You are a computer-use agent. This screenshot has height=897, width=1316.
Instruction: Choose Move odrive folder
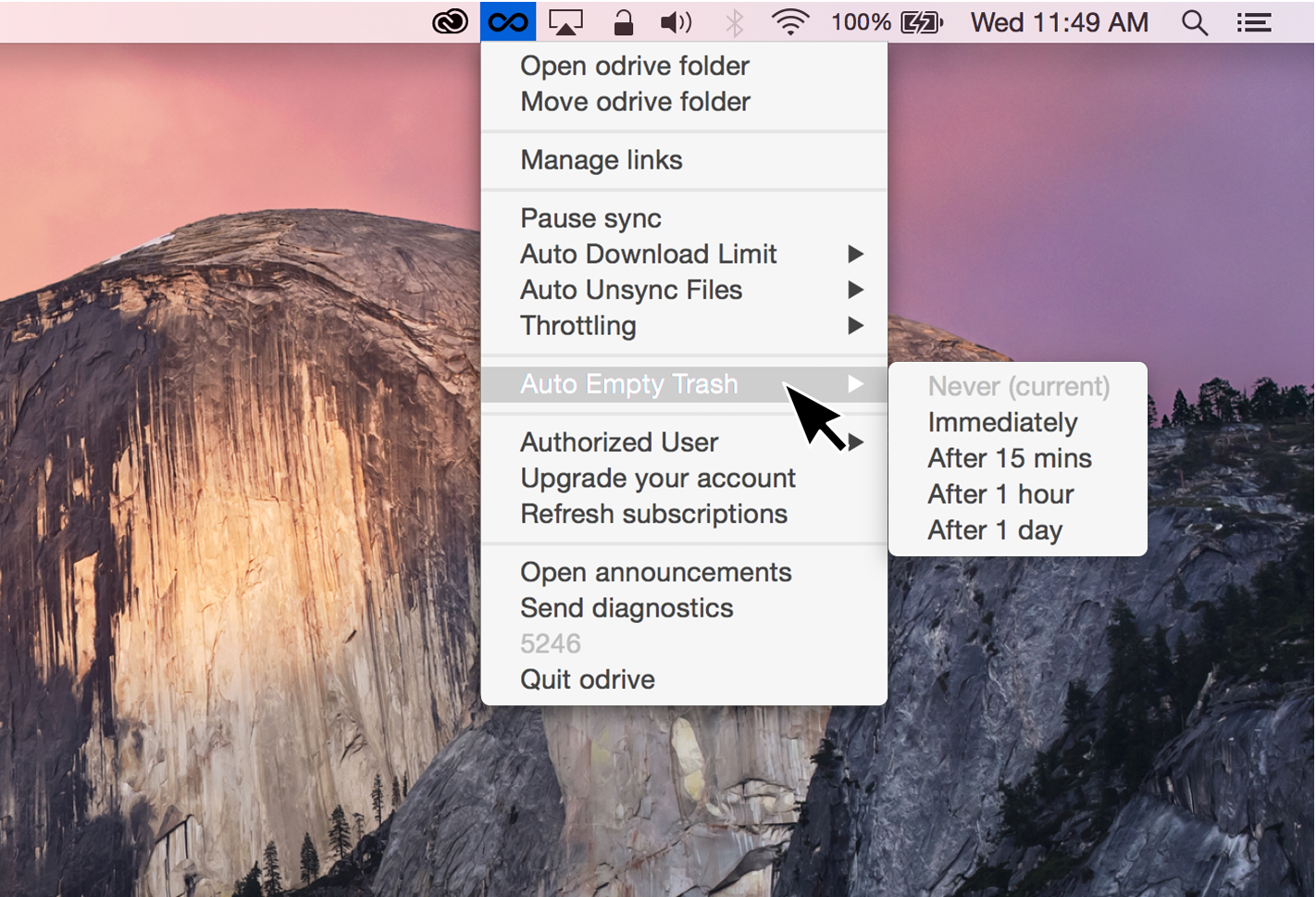coord(684,102)
